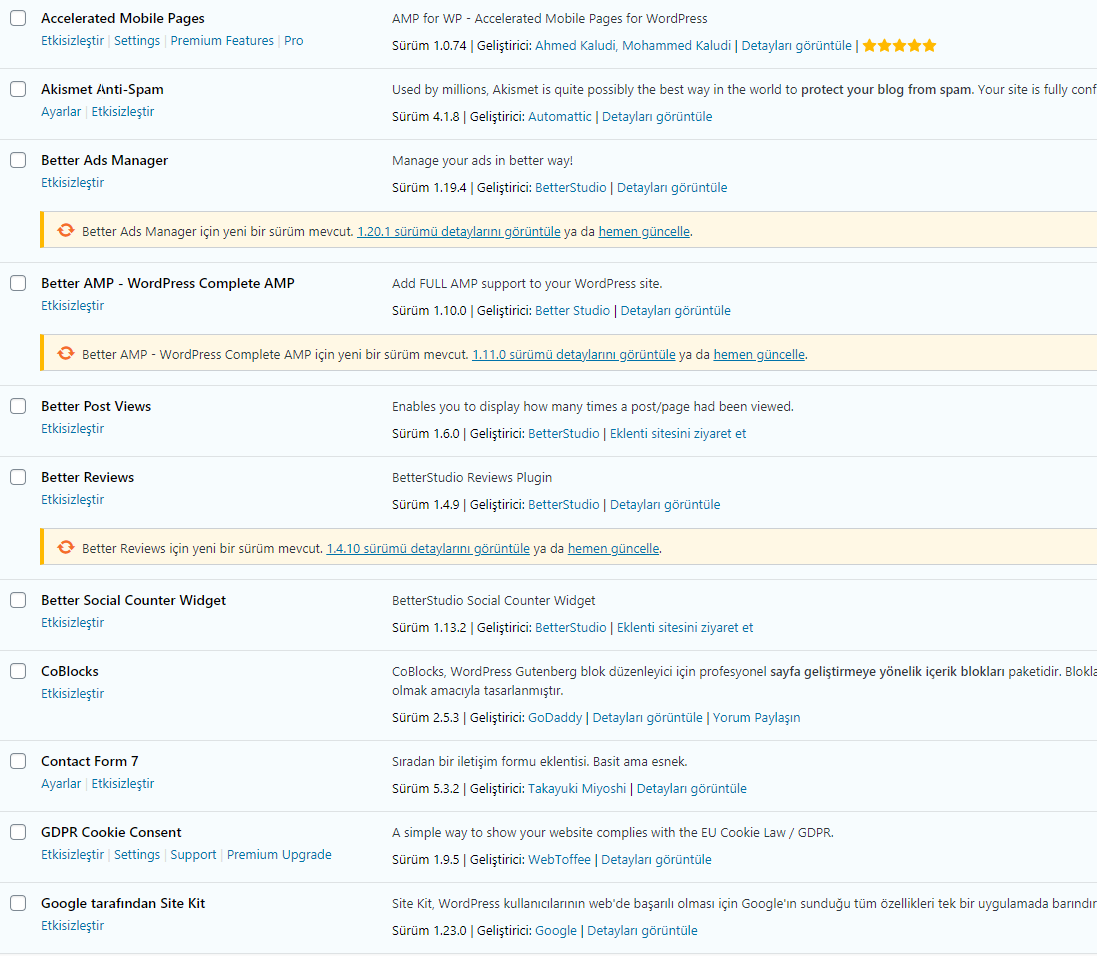
Task: Check the Google Site Kit checkbox
Action: click(x=18, y=903)
